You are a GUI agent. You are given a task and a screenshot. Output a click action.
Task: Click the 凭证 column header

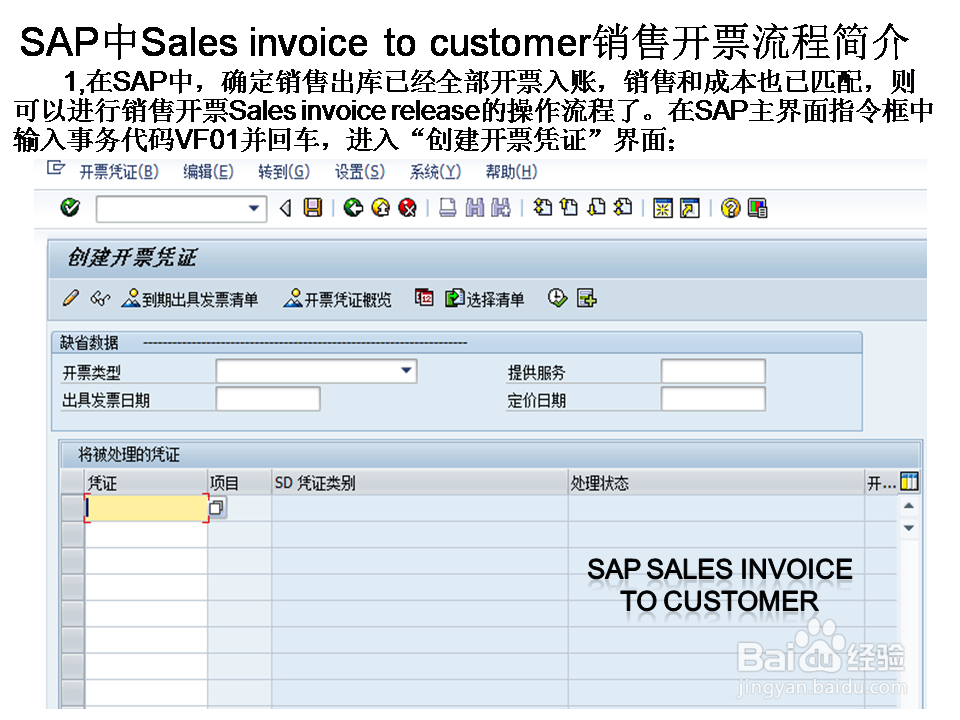pyautogui.click(x=146, y=483)
